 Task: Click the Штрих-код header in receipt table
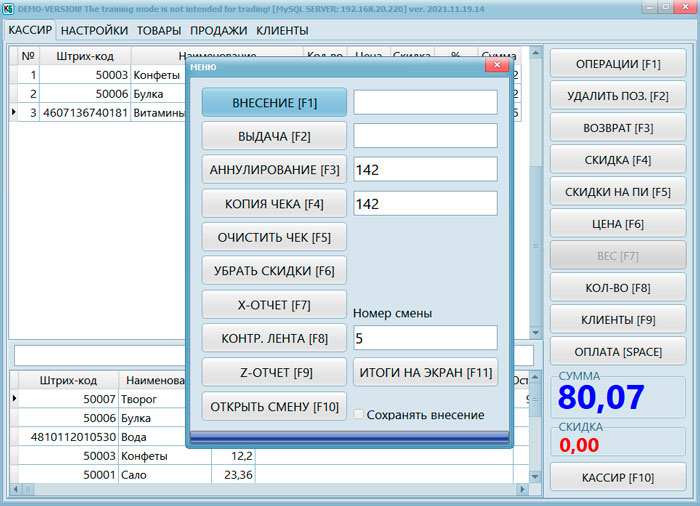point(85,56)
